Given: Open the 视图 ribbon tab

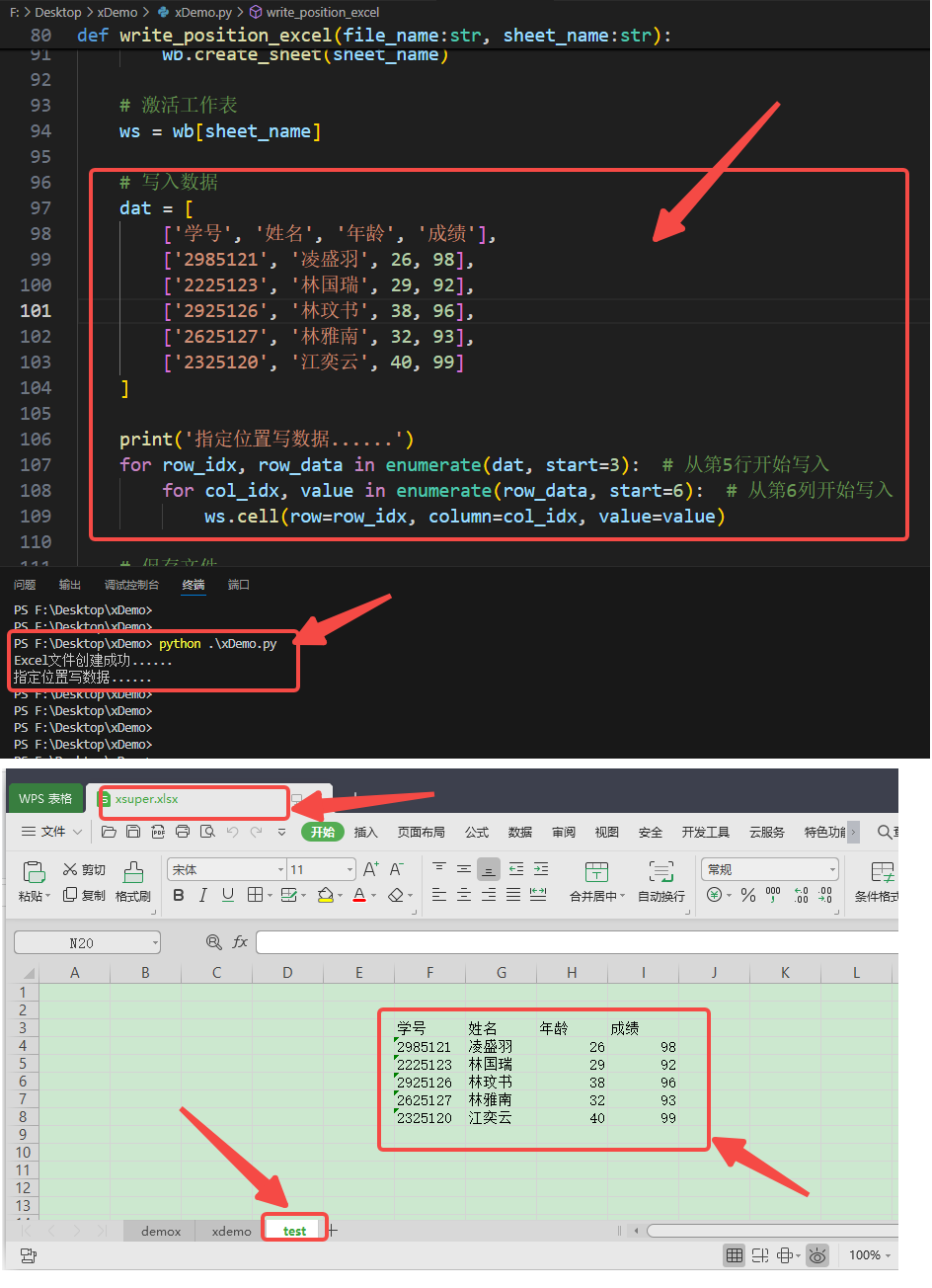Looking at the screenshot, I should coord(607,832).
